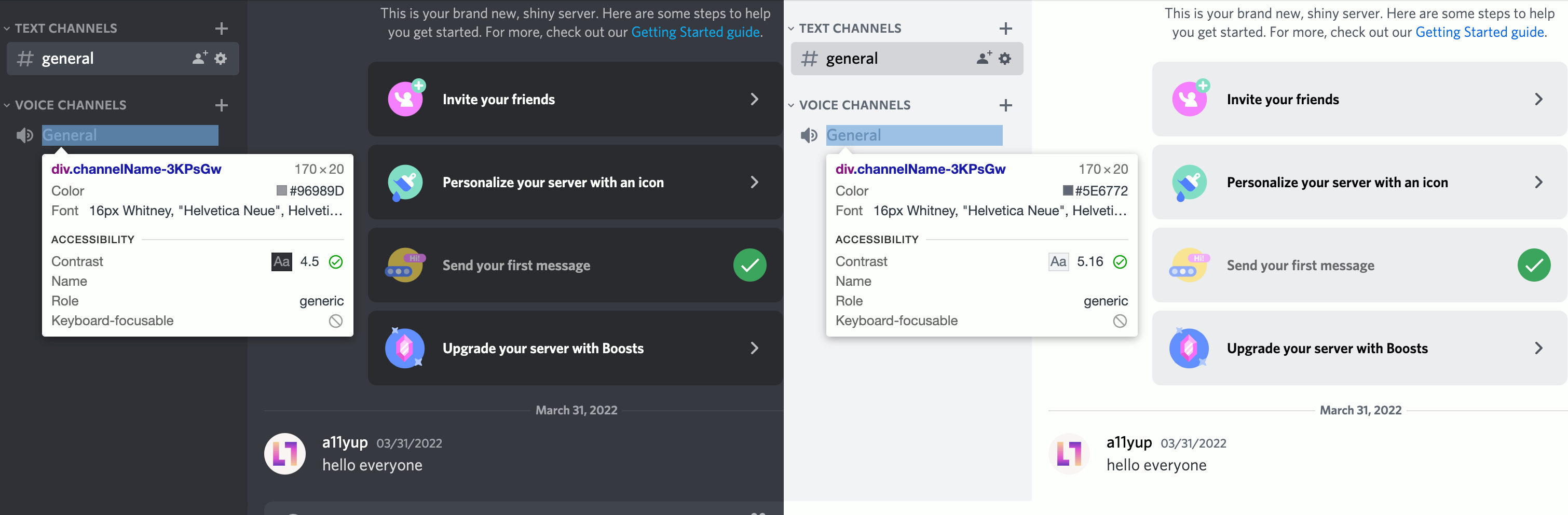Click the keyboard-focusable indicator in the tooltip
1568x515 pixels.
[x=335, y=321]
